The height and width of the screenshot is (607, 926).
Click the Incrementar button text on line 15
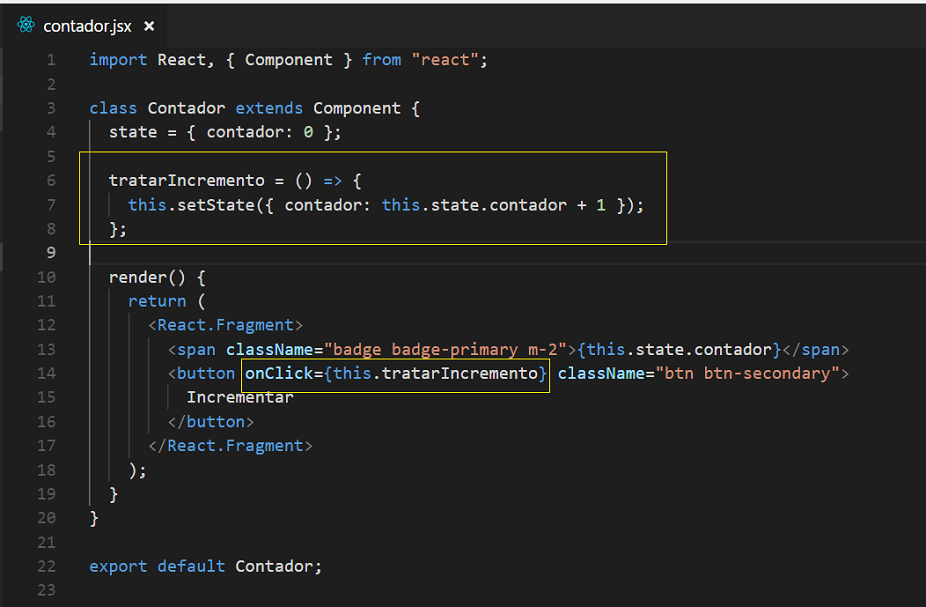[x=240, y=397]
